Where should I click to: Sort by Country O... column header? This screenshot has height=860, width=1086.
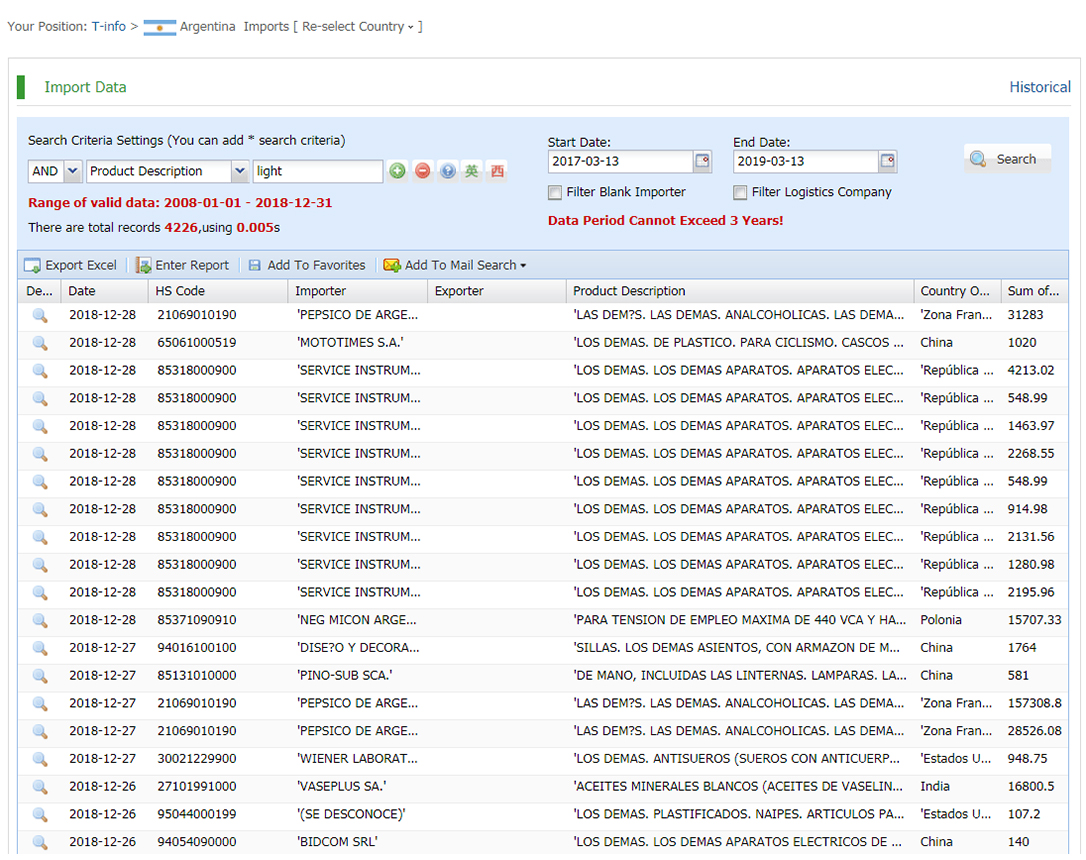[x=957, y=291]
